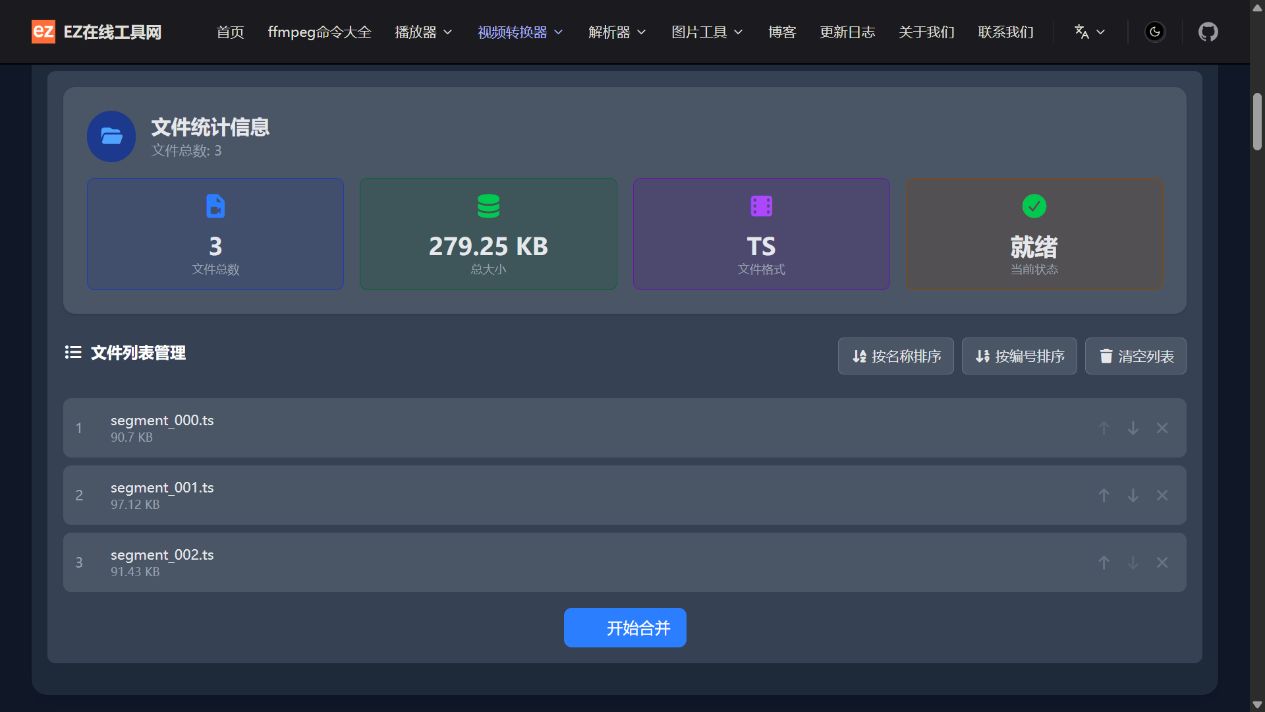Open the GitHub repository icon

click(x=1208, y=32)
